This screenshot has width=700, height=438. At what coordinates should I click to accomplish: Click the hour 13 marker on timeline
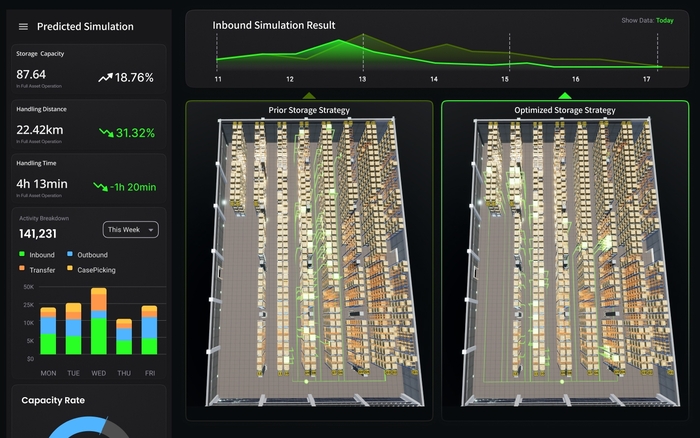(x=362, y=78)
